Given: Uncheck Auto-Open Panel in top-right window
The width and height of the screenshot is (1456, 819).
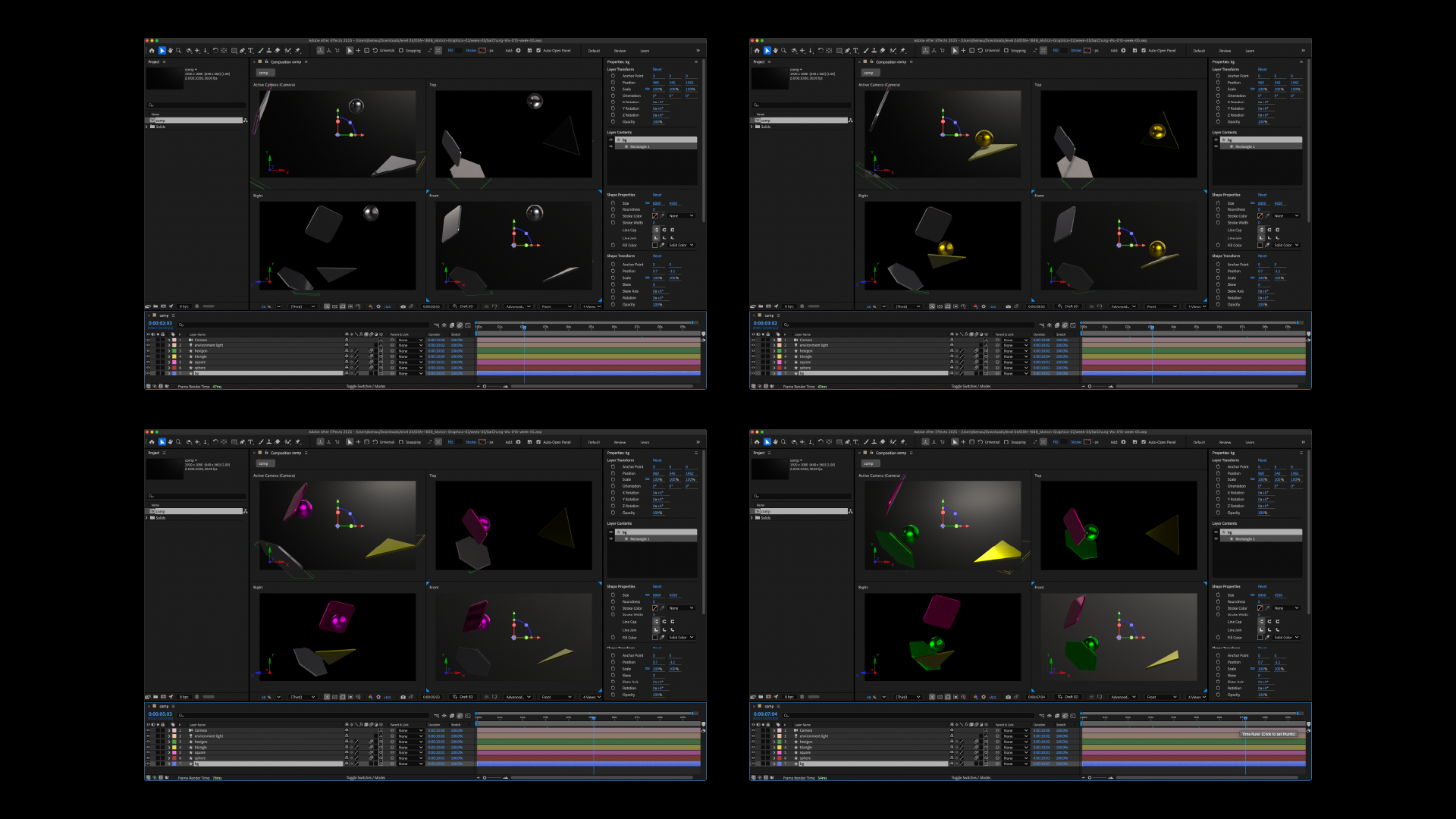Looking at the screenshot, I should [1144, 51].
